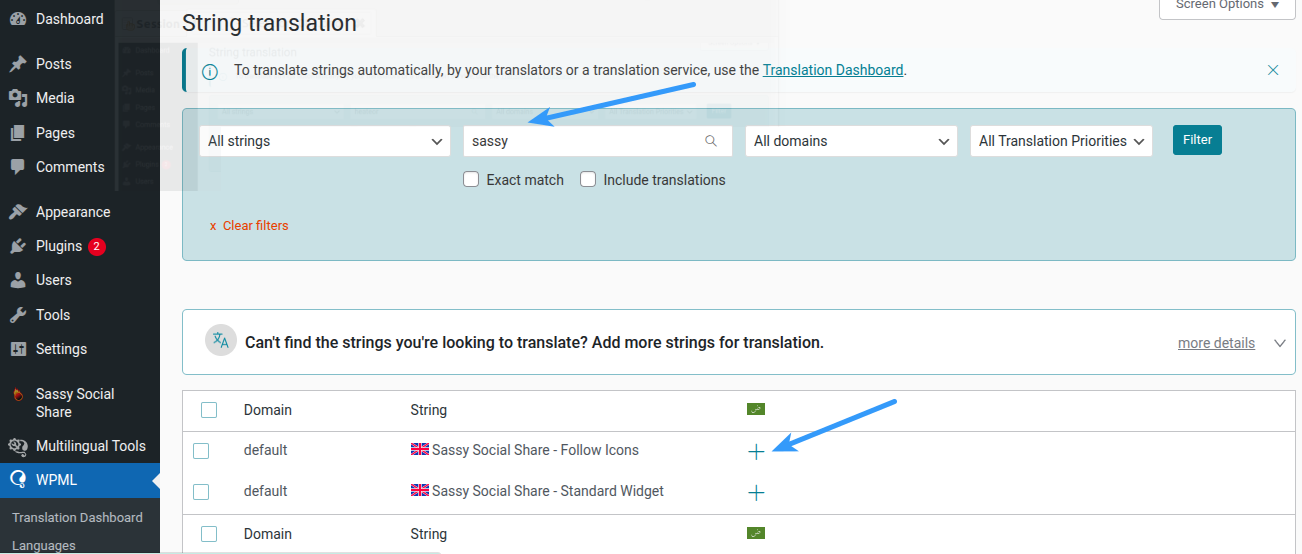Open the WPML menu item
Image resolution: width=1302 pixels, height=554 pixels.
pos(80,480)
